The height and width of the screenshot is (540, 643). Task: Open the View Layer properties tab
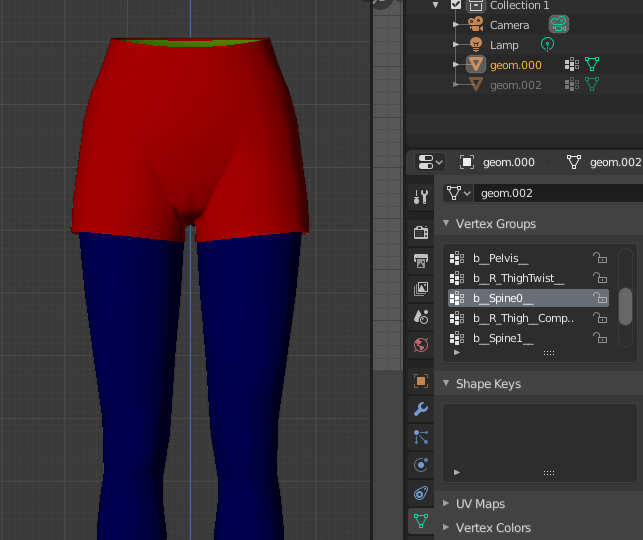click(x=421, y=289)
